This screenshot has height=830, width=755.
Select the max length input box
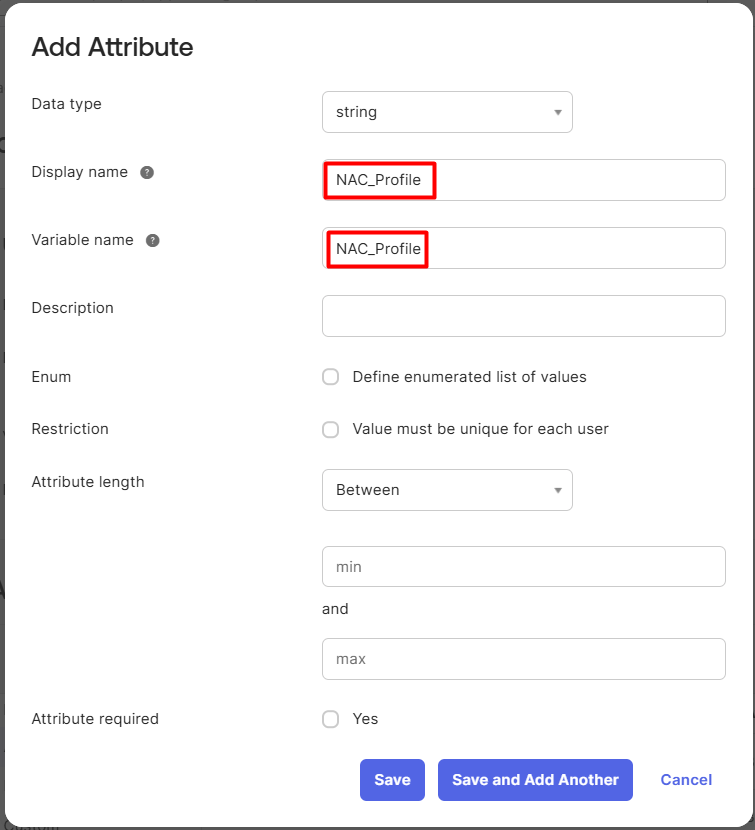(524, 659)
